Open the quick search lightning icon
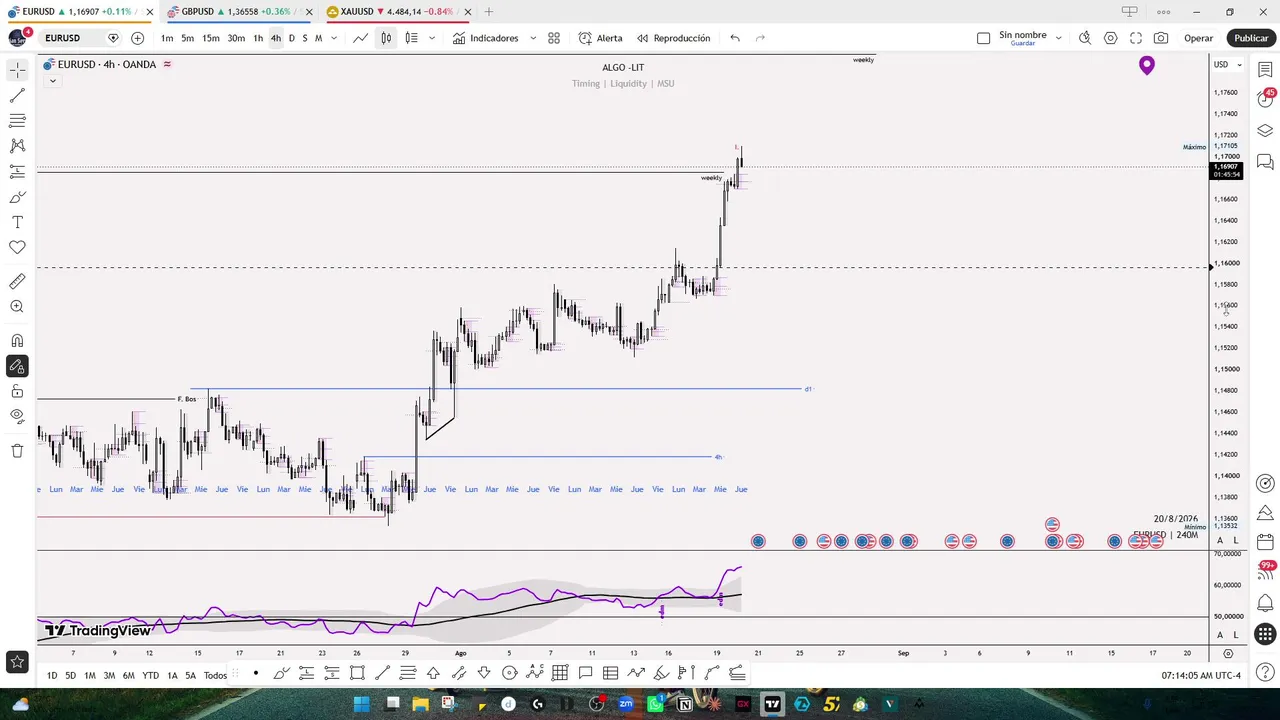The width and height of the screenshot is (1280, 720). coord(1085,38)
